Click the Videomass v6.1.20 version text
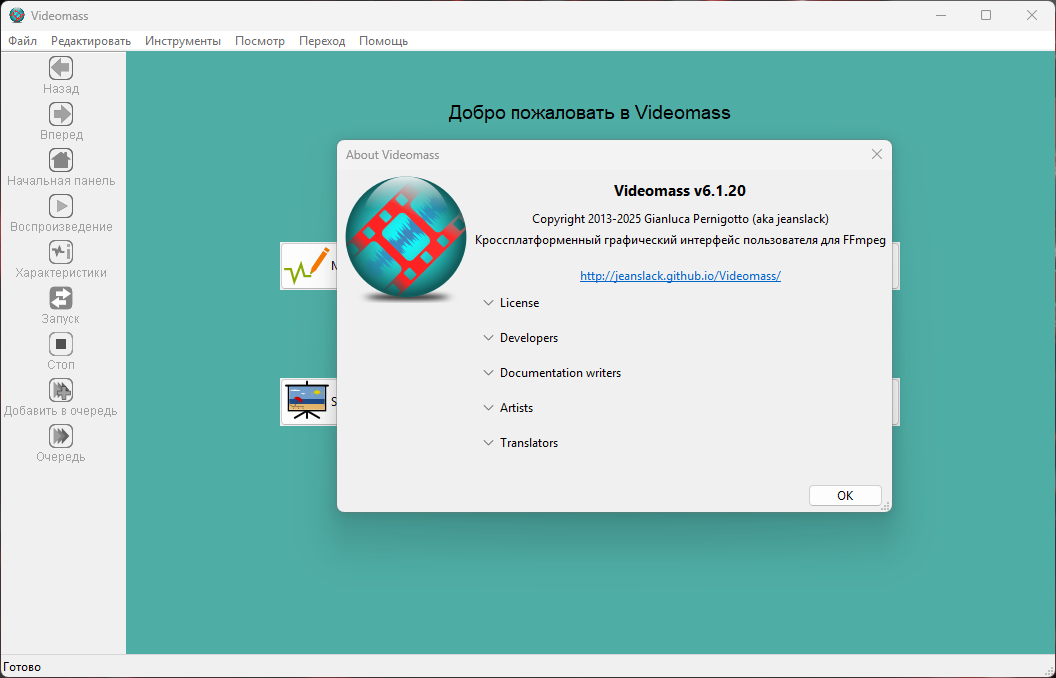The image size is (1056, 678). [680, 191]
